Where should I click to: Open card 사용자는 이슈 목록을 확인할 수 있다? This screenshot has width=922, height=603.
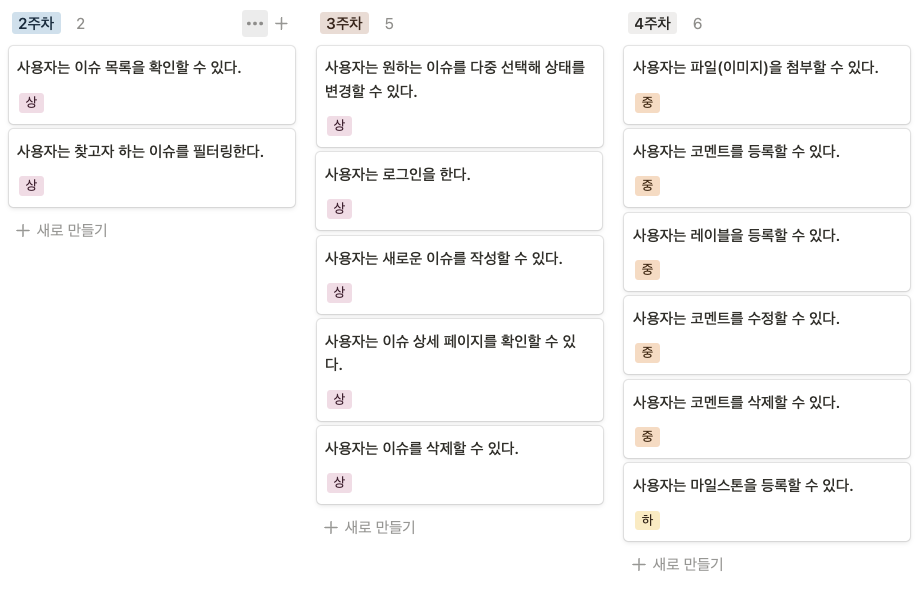(152, 85)
